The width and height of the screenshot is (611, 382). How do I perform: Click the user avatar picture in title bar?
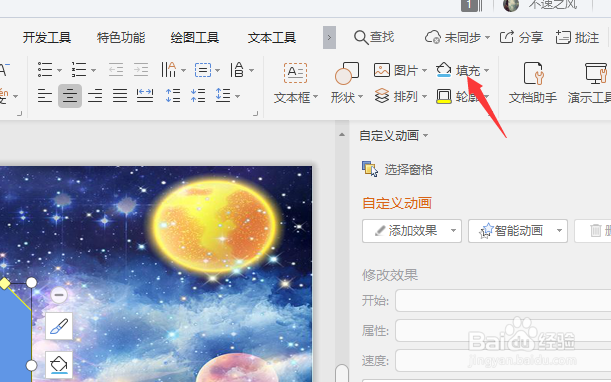coord(511,5)
